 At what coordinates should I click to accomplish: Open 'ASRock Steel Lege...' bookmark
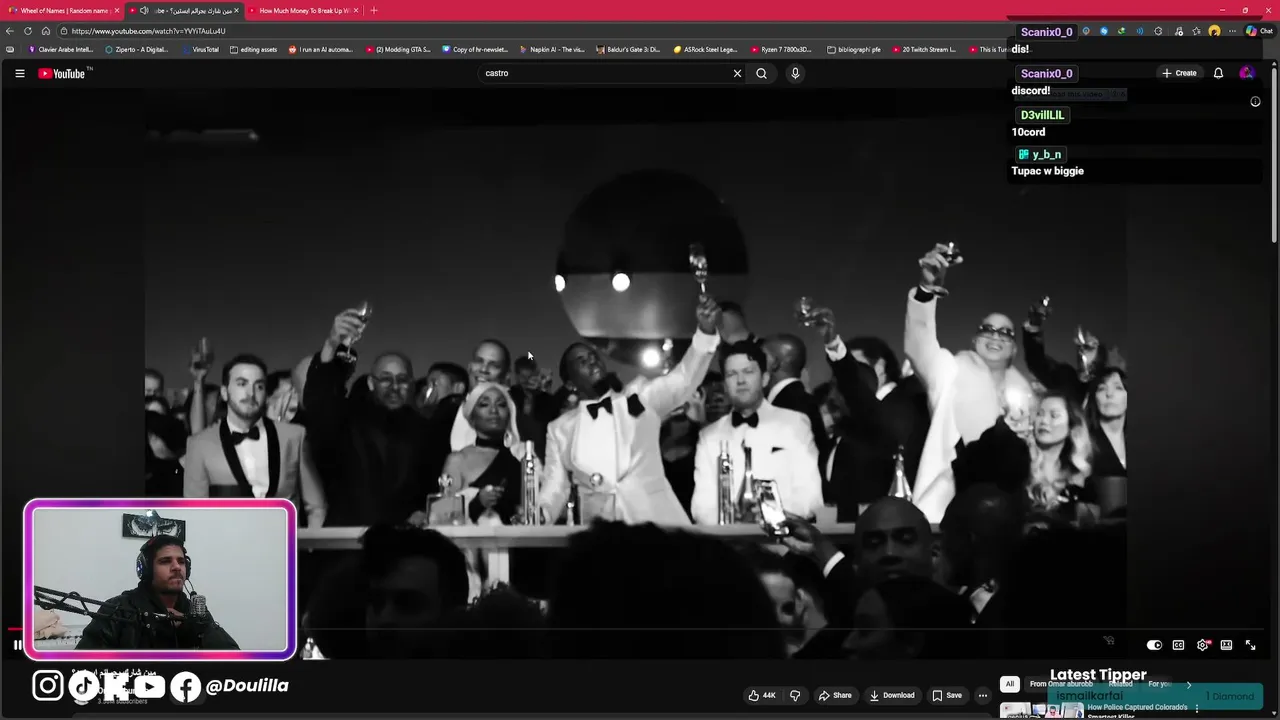[705, 49]
